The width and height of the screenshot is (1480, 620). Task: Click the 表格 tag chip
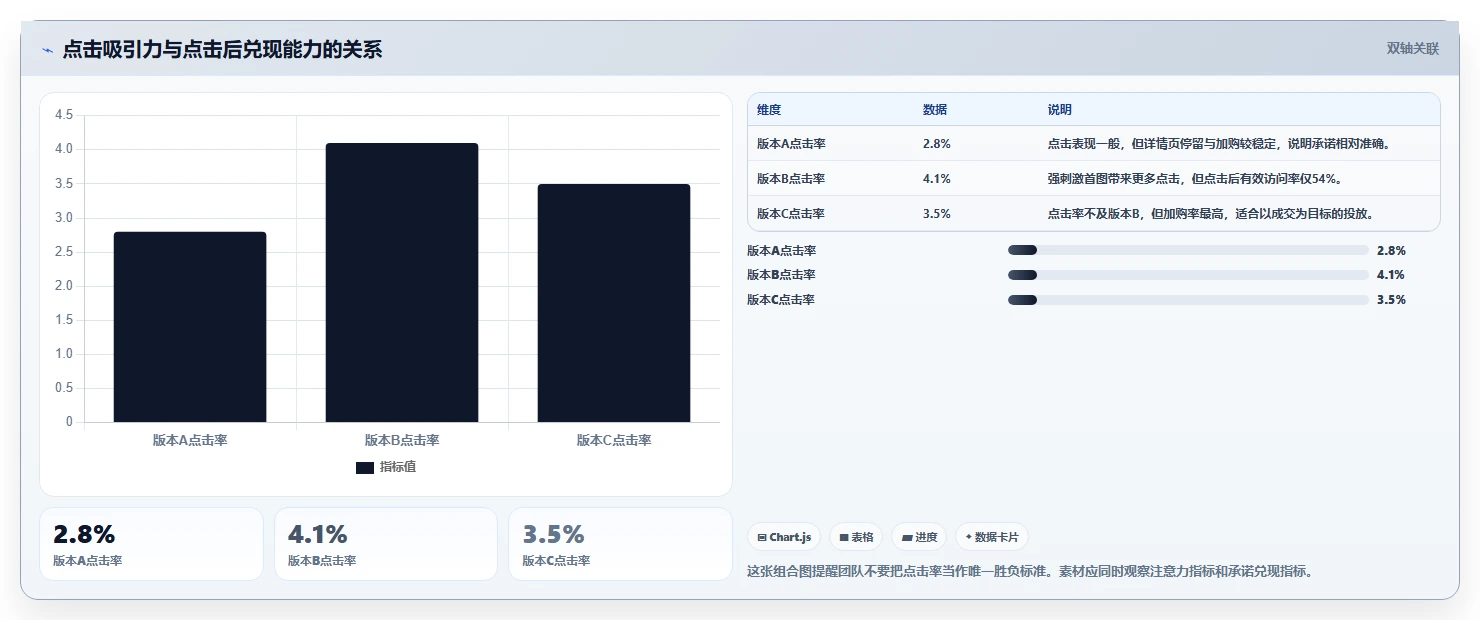pyautogui.click(x=856, y=537)
